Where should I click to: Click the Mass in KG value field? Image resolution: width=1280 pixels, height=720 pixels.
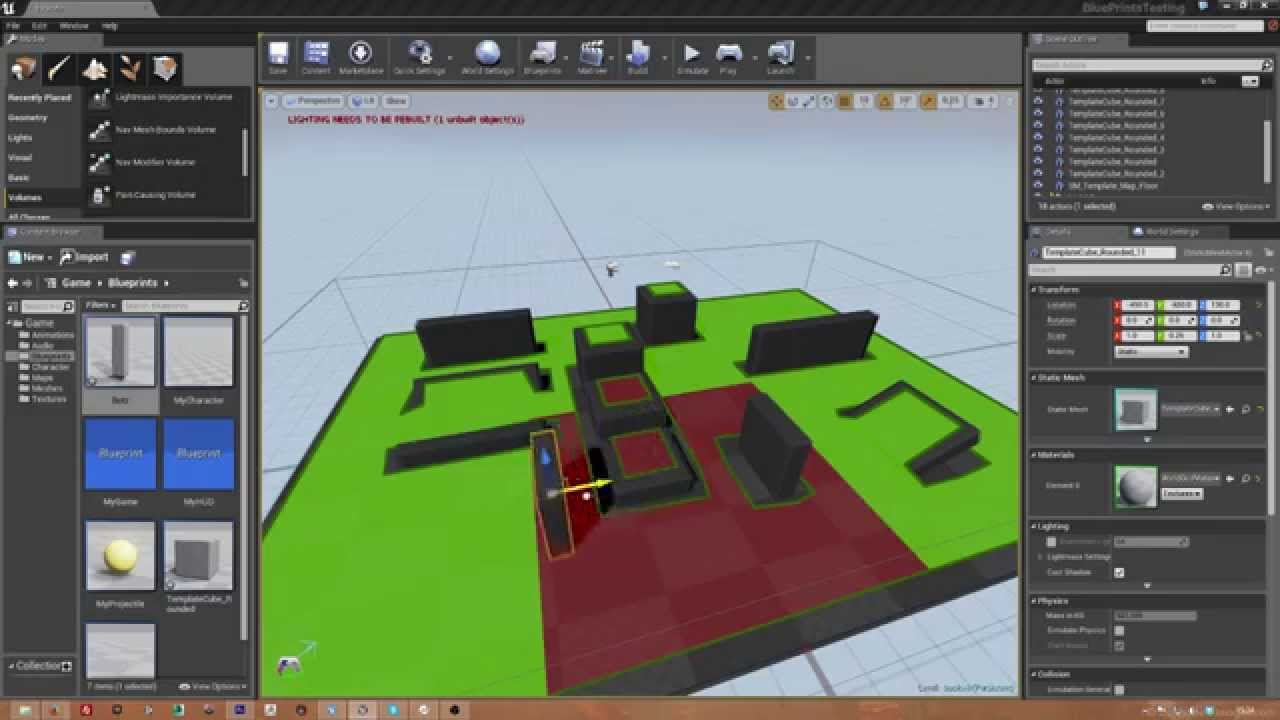(1155, 615)
